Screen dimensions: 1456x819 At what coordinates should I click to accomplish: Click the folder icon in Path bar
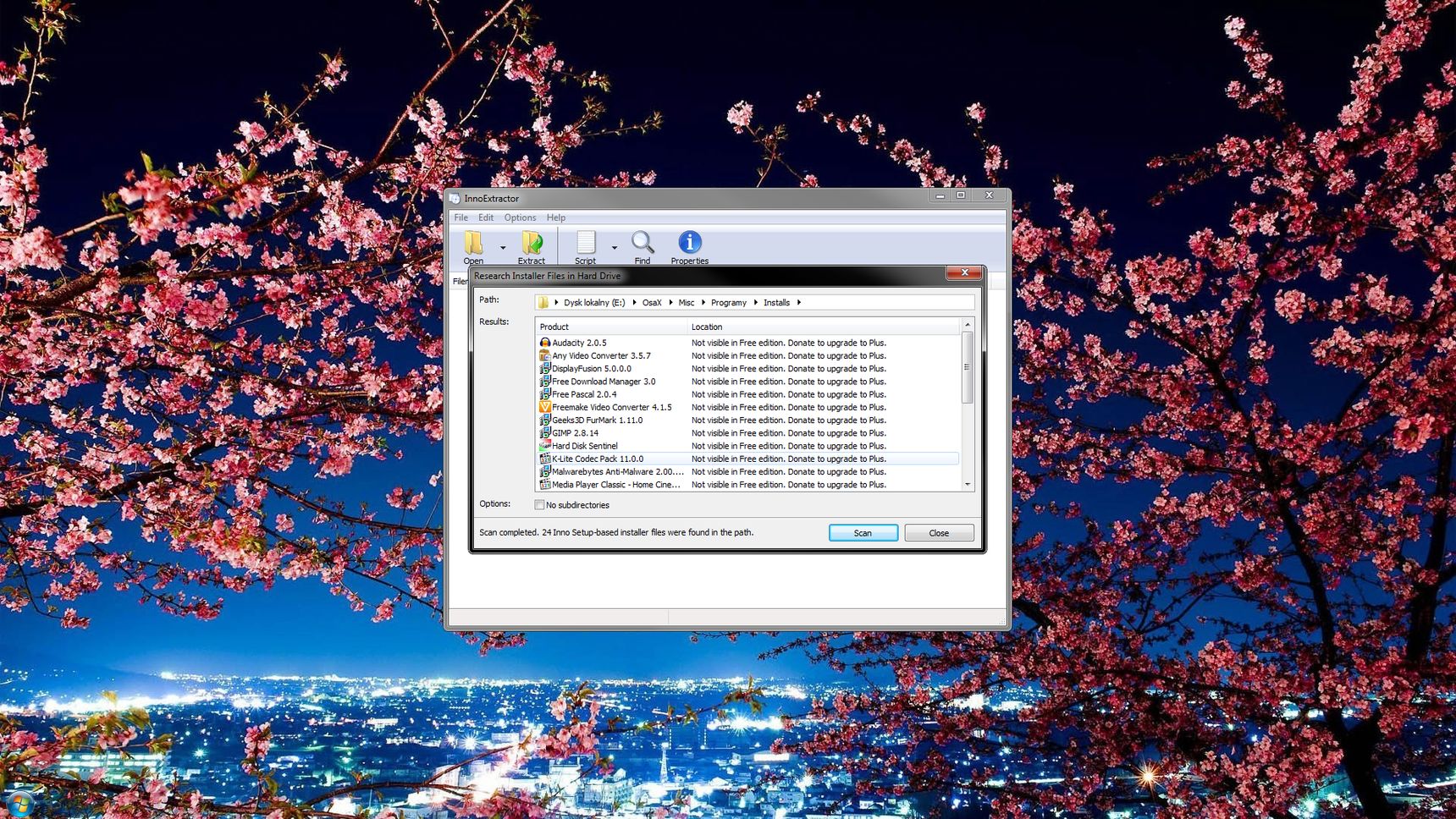(543, 302)
